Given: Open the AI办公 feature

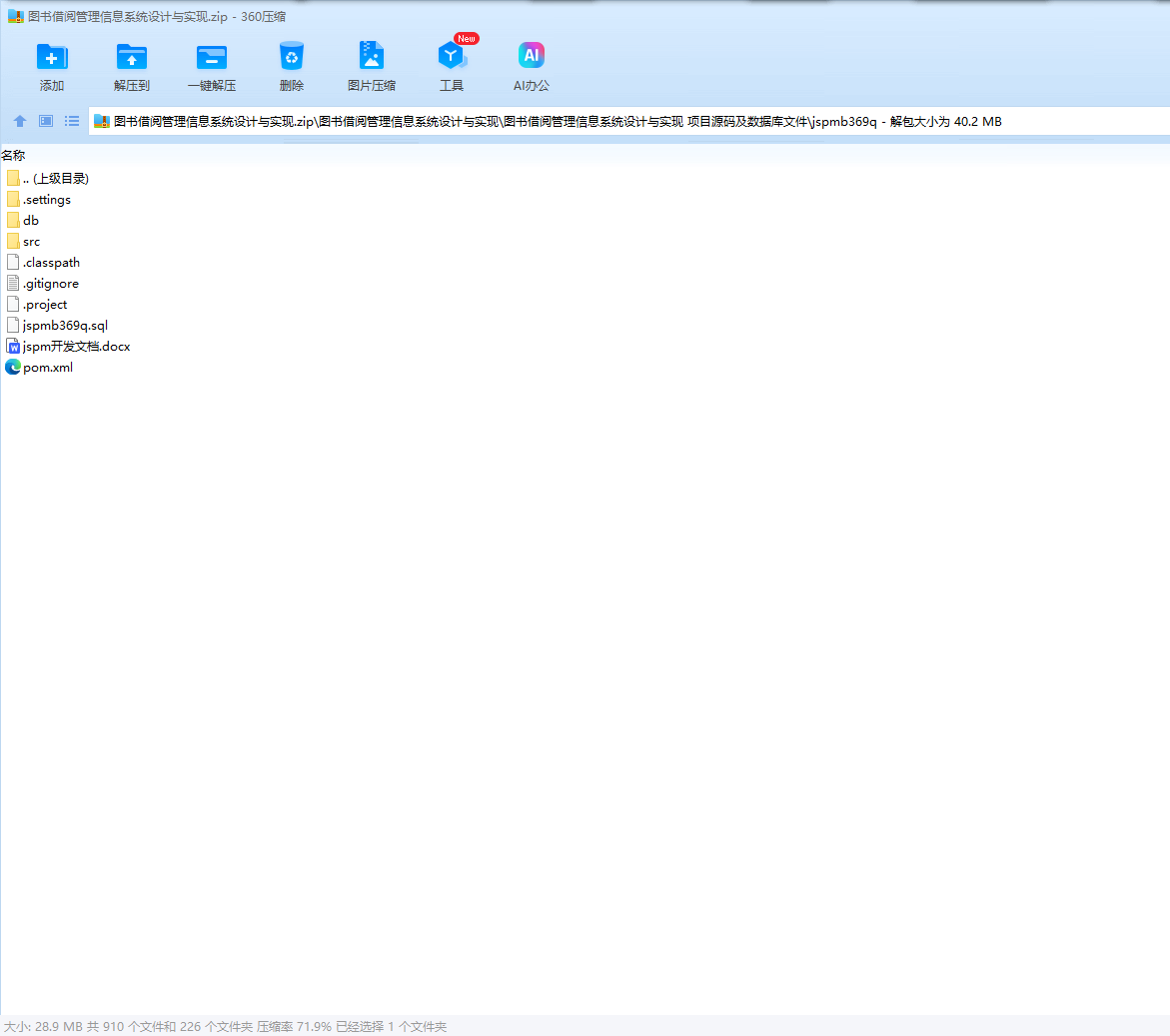Looking at the screenshot, I should [532, 55].
